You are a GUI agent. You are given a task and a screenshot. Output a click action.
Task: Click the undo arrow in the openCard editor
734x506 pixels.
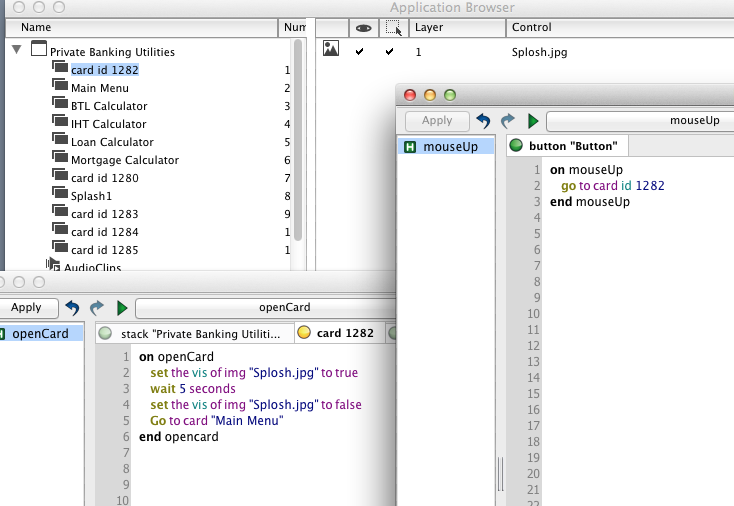click(72, 308)
